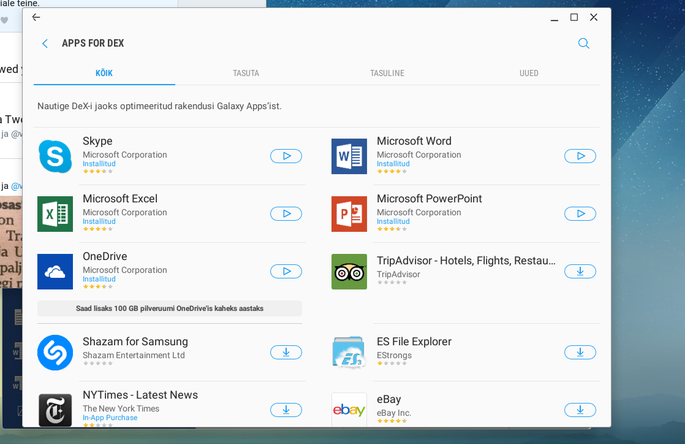685x444 pixels.
Task: Open the Microsoft Word title text
Action: click(414, 141)
